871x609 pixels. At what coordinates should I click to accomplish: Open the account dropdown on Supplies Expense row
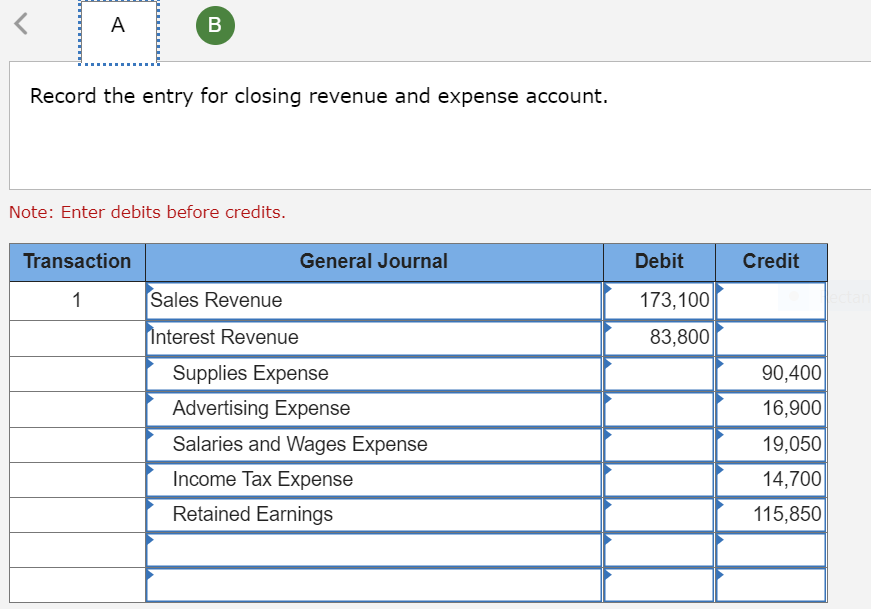click(x=151, y=366)
